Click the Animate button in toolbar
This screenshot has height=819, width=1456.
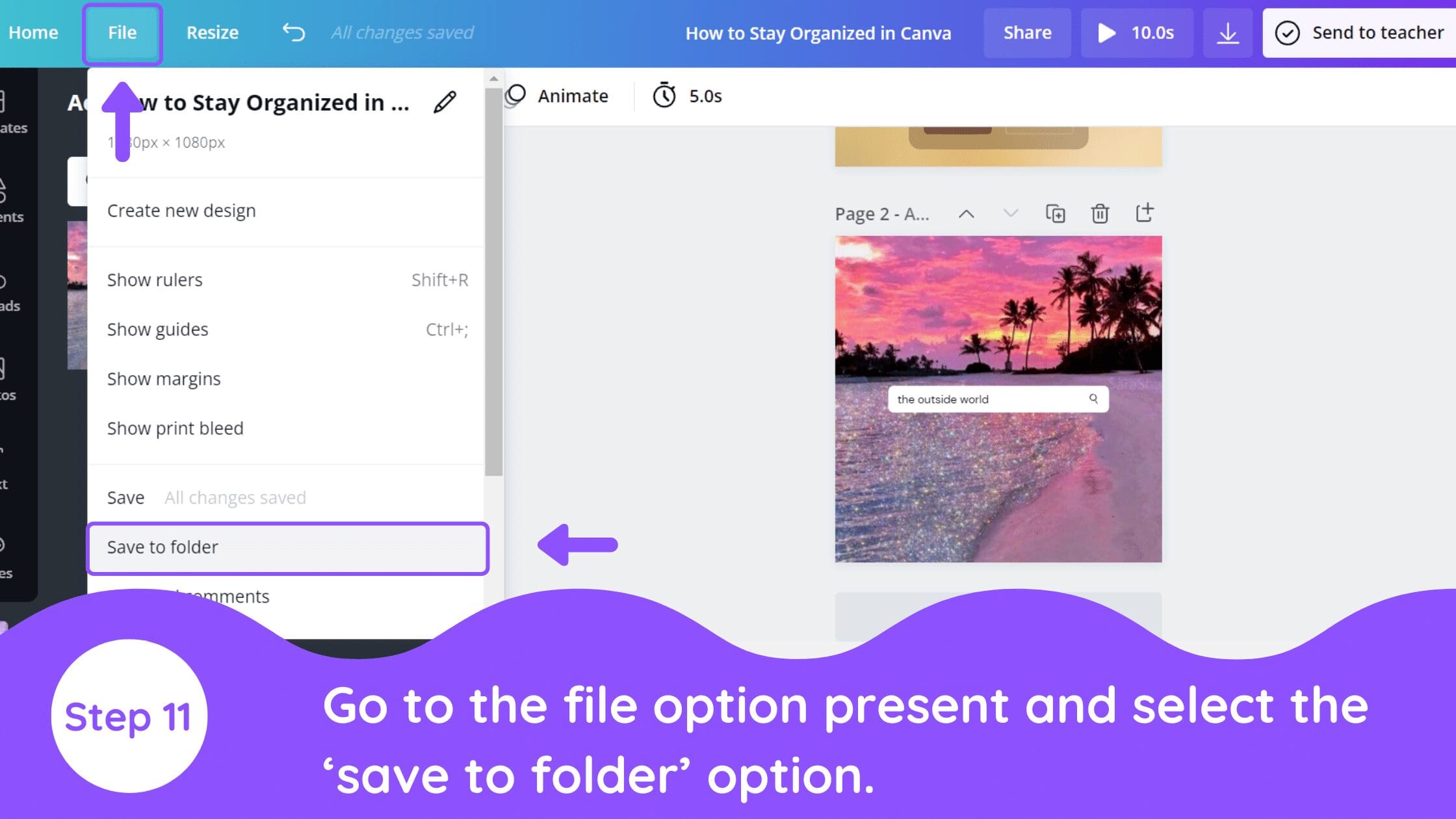coord(558,95)
